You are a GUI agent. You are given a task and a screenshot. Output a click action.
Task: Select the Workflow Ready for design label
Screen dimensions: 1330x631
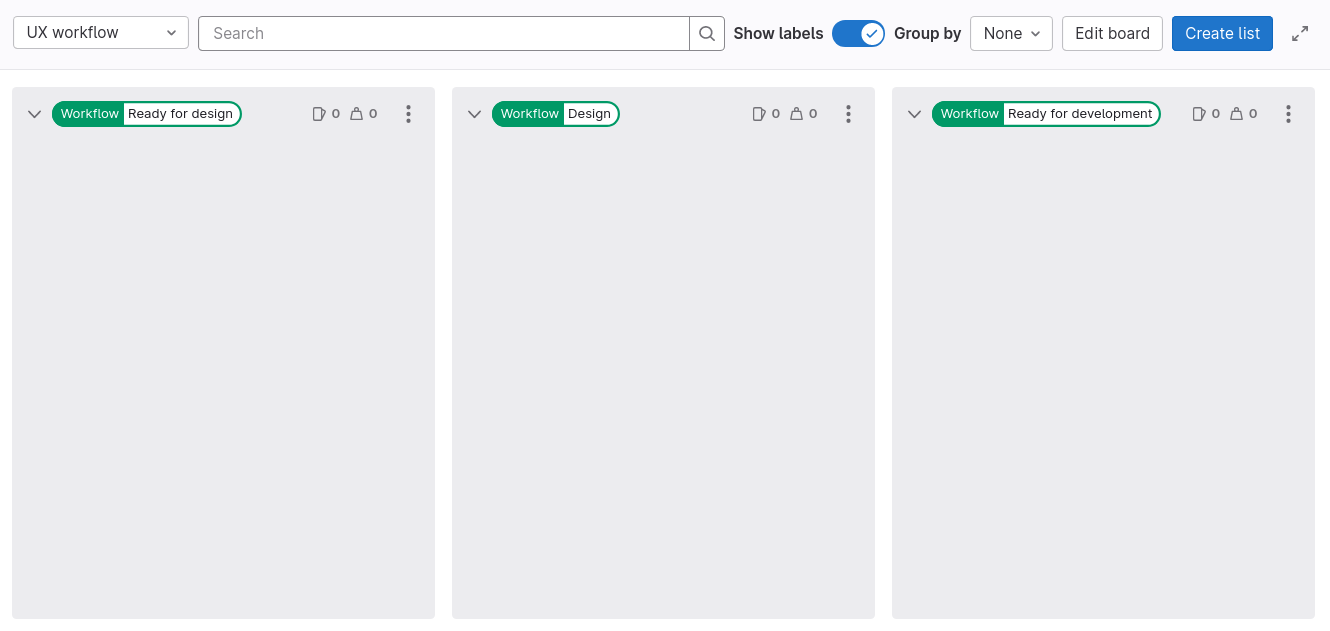click(146, 113)
